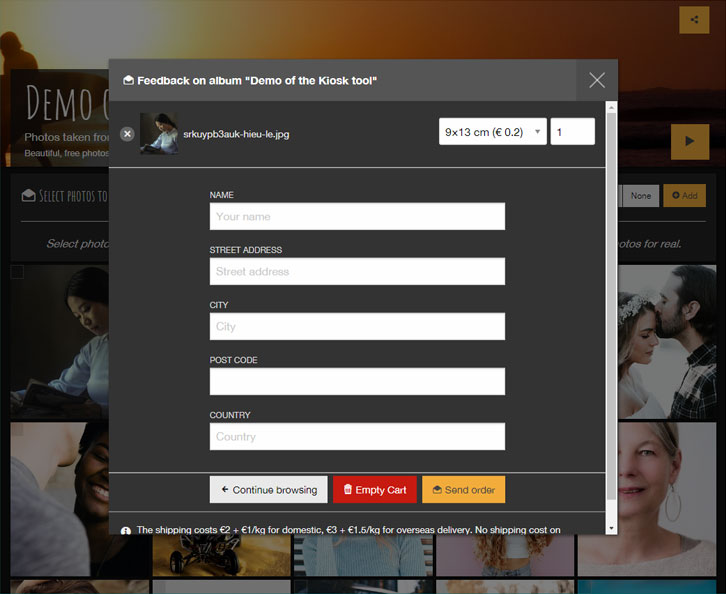Click dialog scrollbar down arrow
726x594 pixels.
tap(611, 528)
